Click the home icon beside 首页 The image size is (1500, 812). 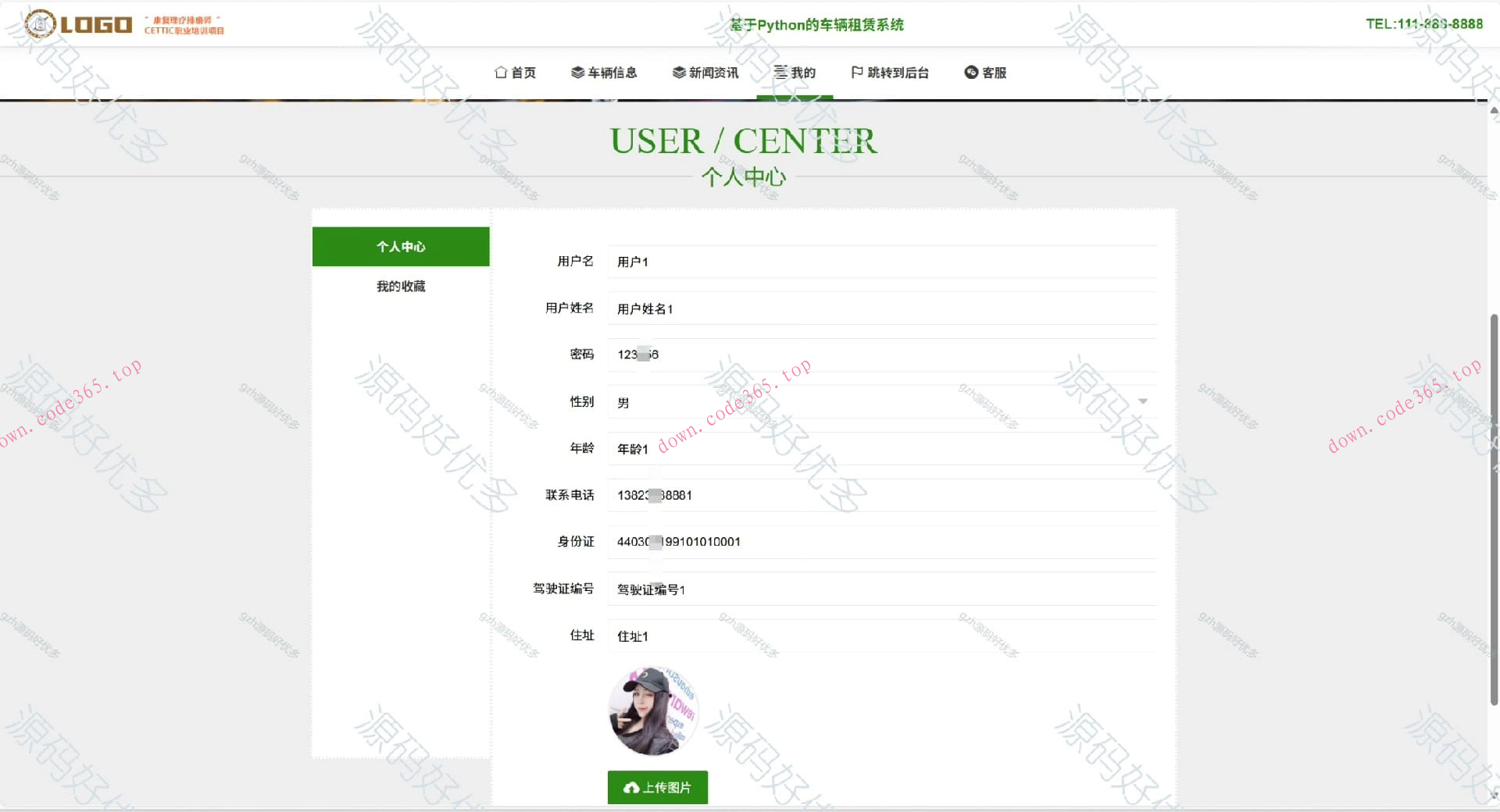point(501,73)
